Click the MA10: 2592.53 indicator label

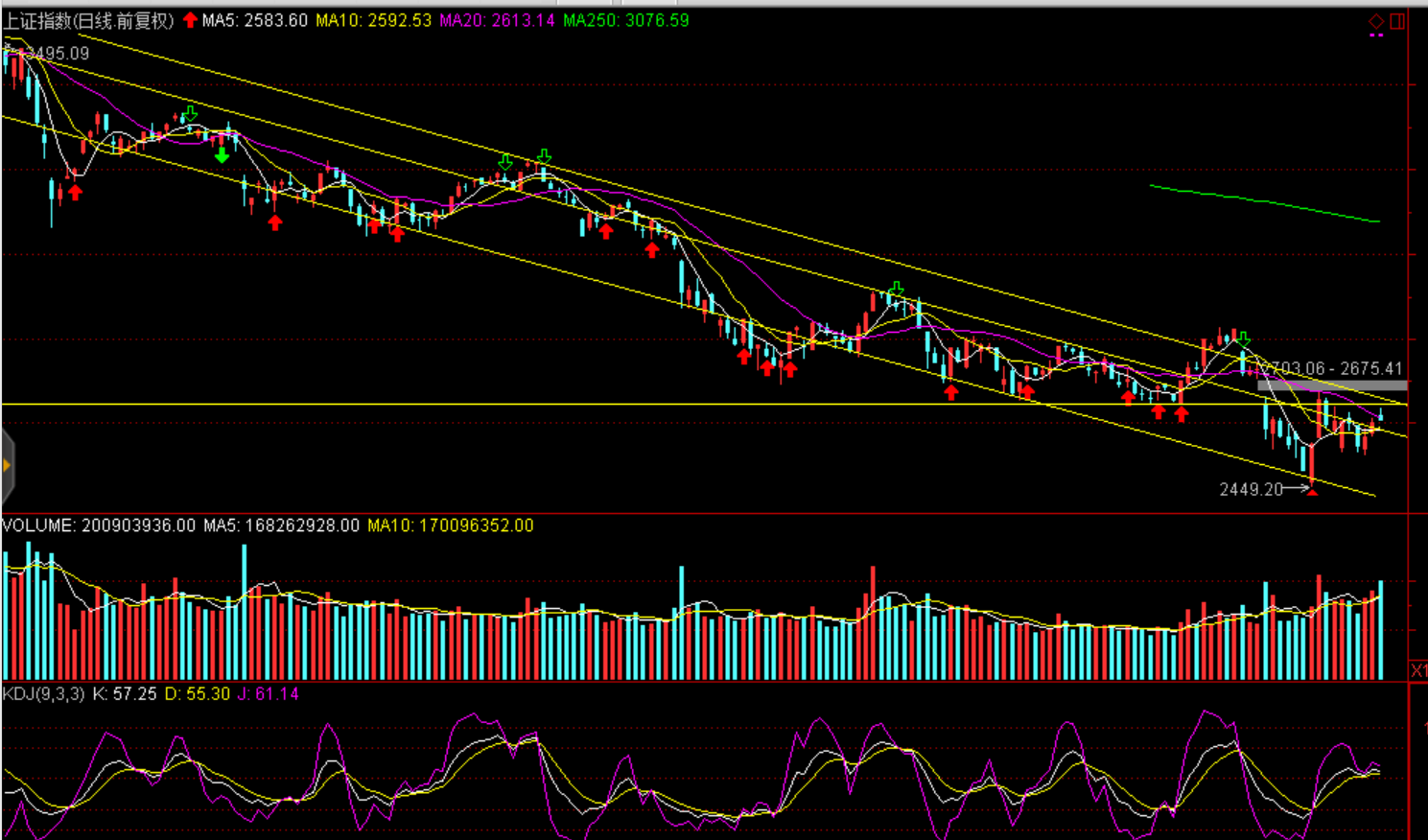tap(374, 20)
